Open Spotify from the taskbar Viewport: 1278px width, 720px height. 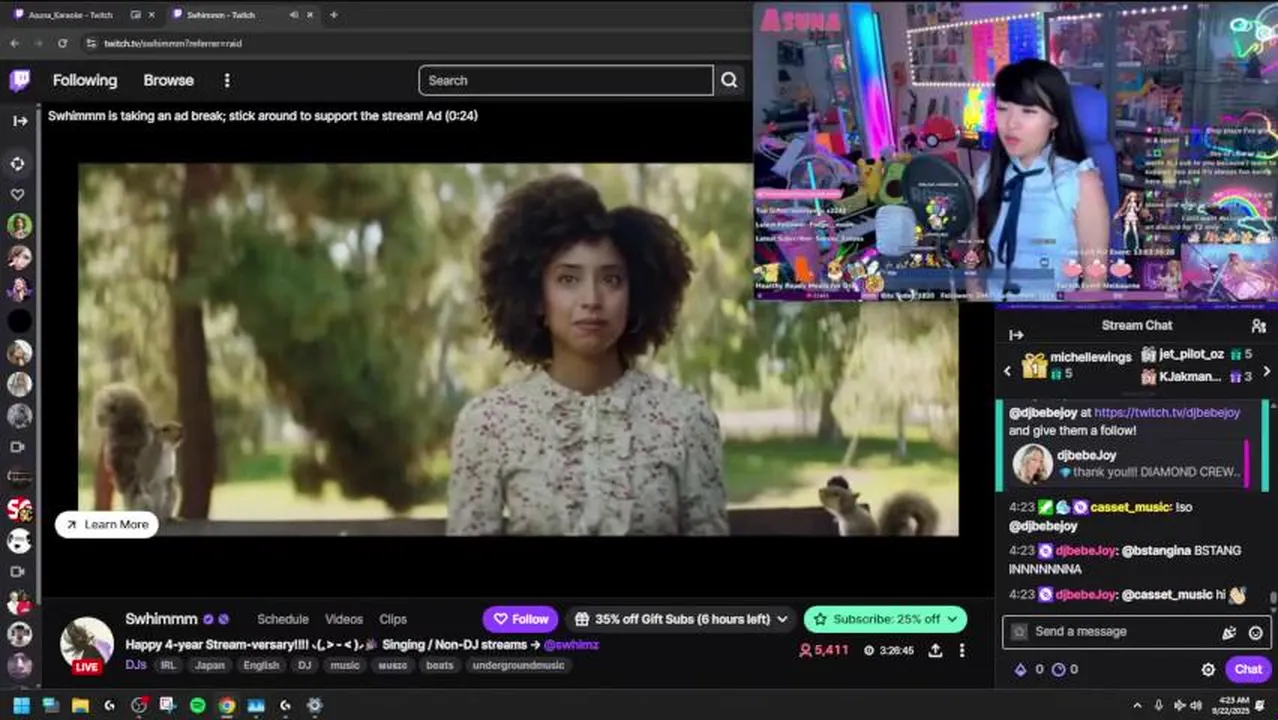[x=197, y=705]
